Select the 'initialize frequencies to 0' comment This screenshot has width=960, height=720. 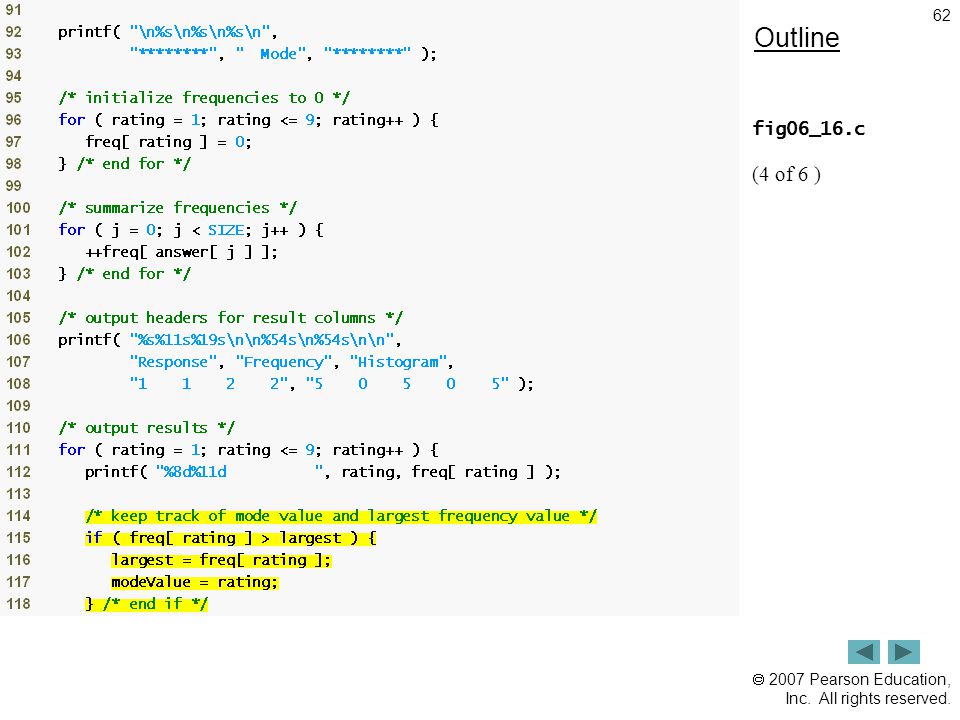point(204,98)
